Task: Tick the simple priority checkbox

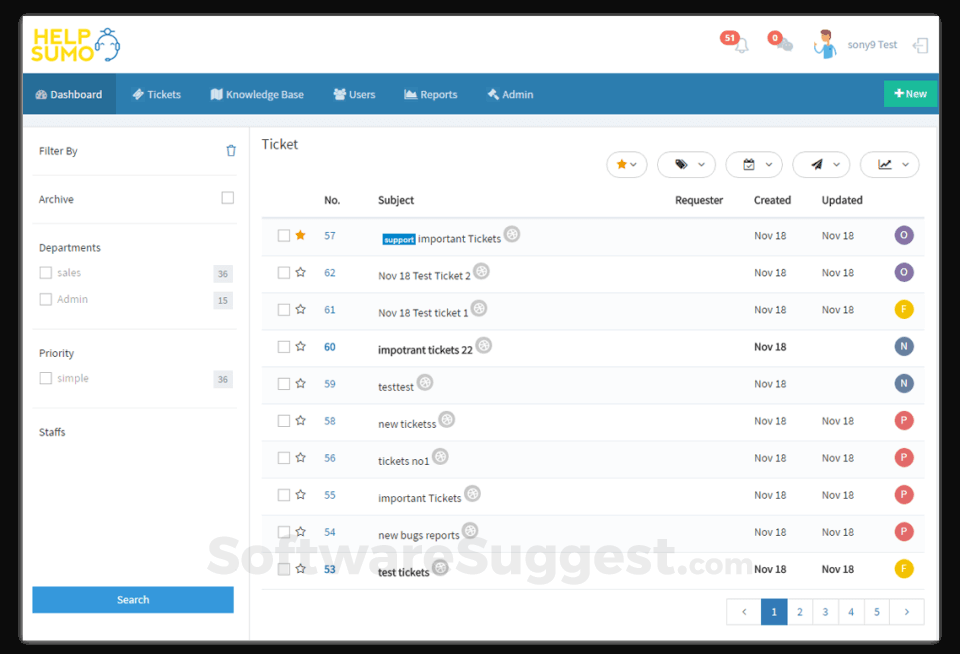Action: tap(46, 378)
